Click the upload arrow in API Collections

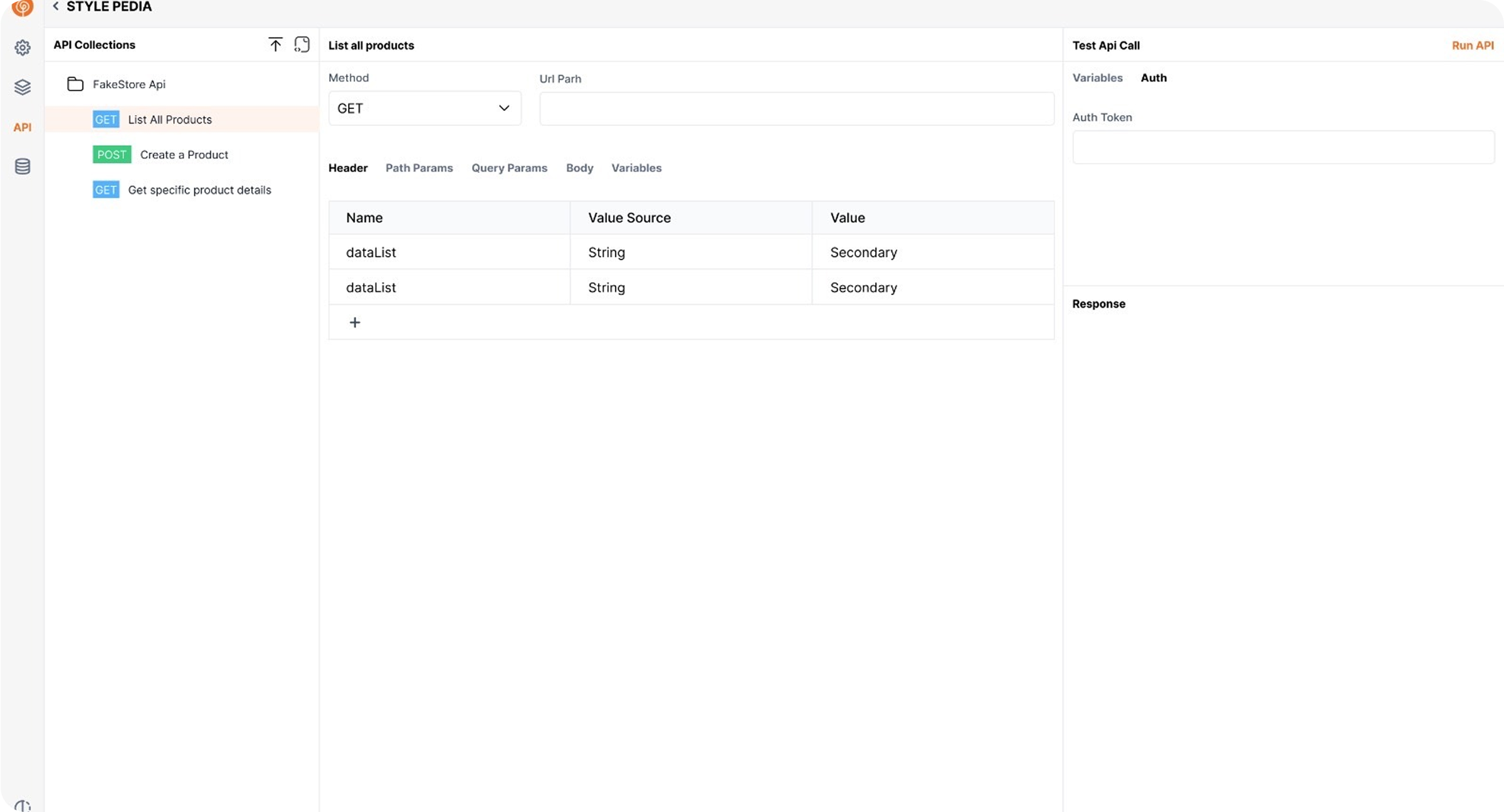click(275, 44)
